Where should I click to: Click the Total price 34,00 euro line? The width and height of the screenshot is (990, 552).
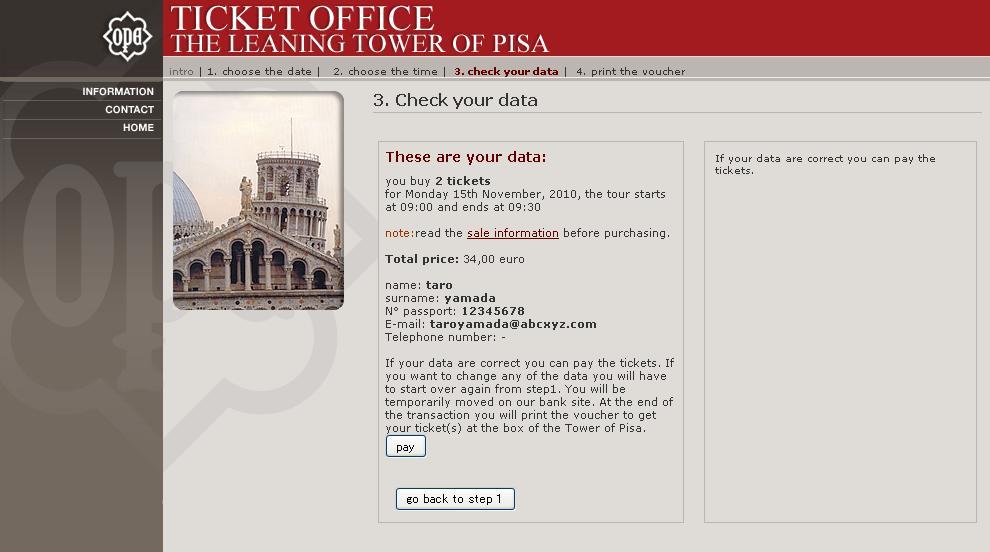[455, 259]
